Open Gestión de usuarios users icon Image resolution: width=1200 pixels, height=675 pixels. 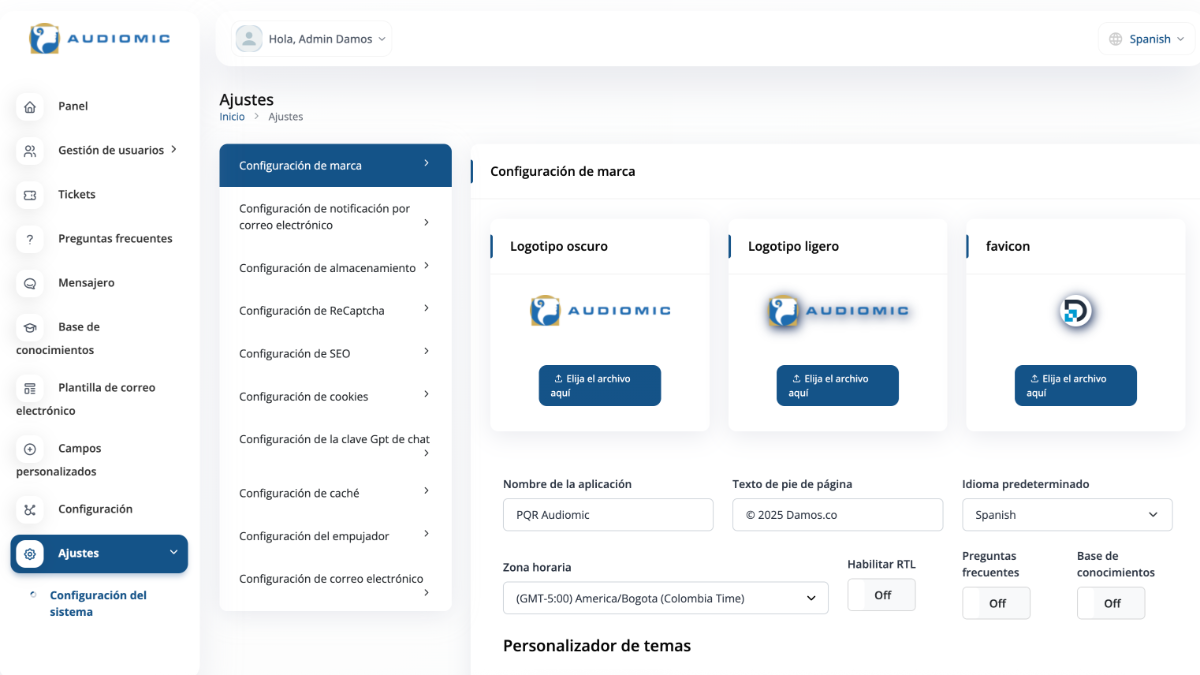click(30, 151)
